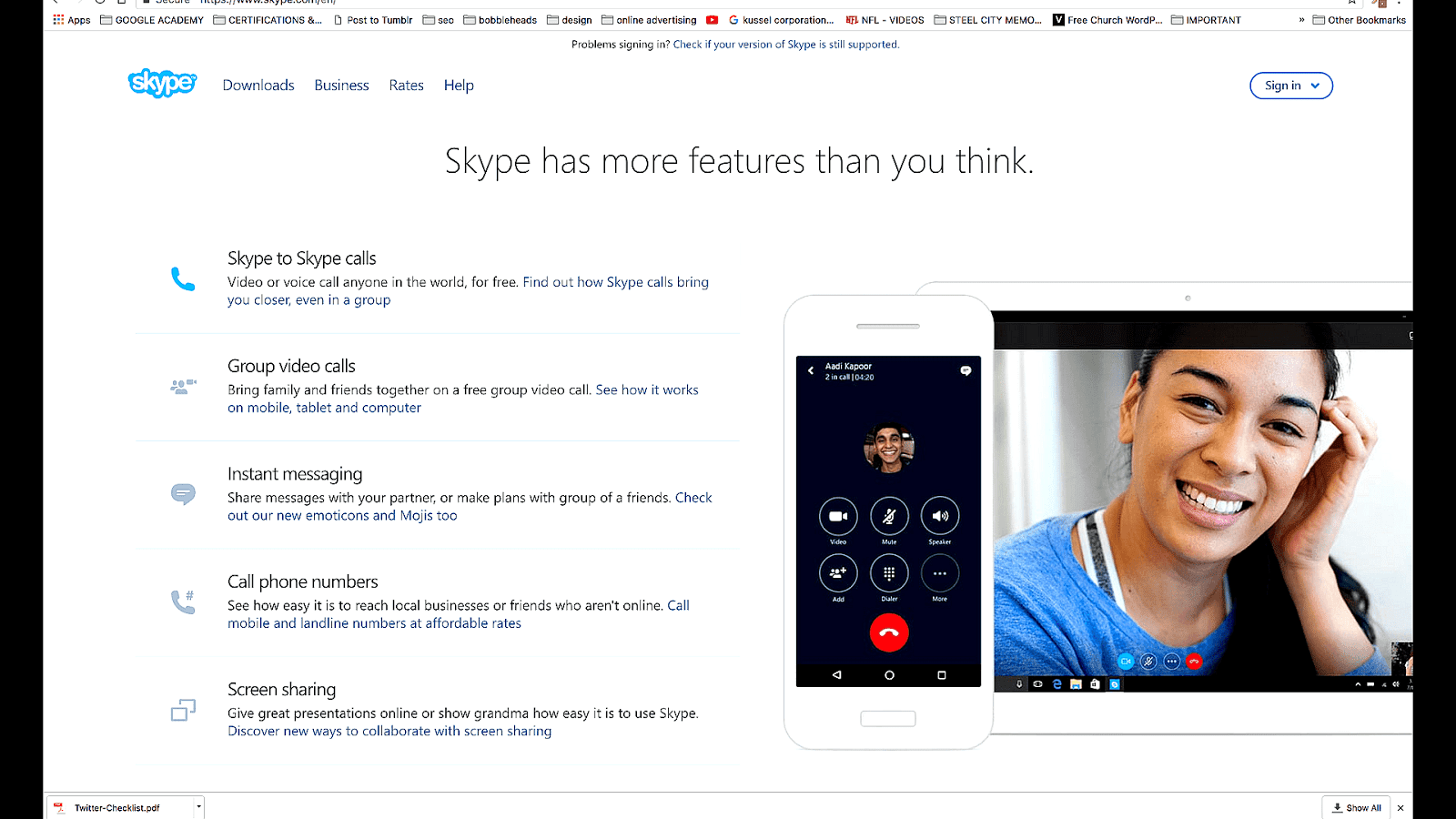Expand options arrow for Twitter-Checklist.pdf download

pyautogui.click(x=198, y=808)
